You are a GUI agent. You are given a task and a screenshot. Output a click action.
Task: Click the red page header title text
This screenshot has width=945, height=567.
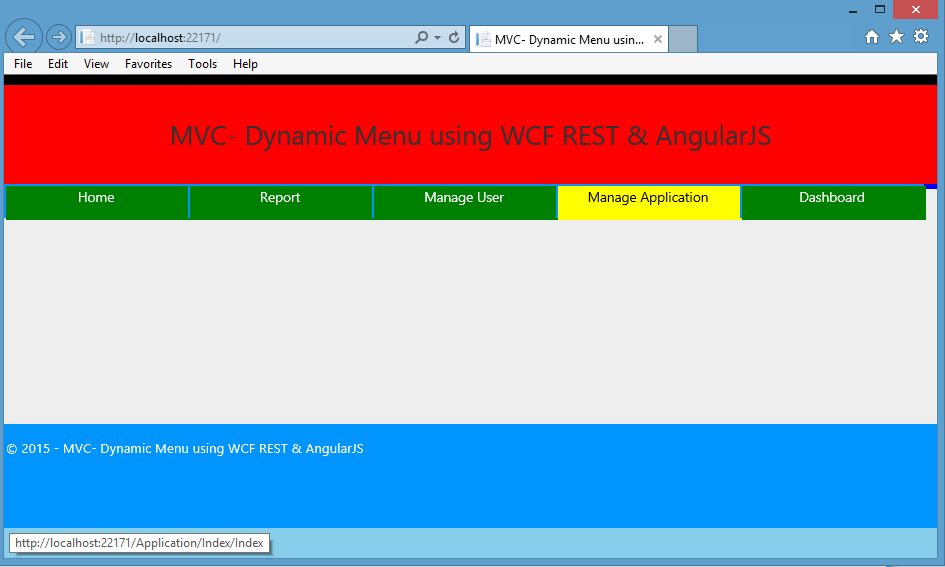[x=470, y=136]
